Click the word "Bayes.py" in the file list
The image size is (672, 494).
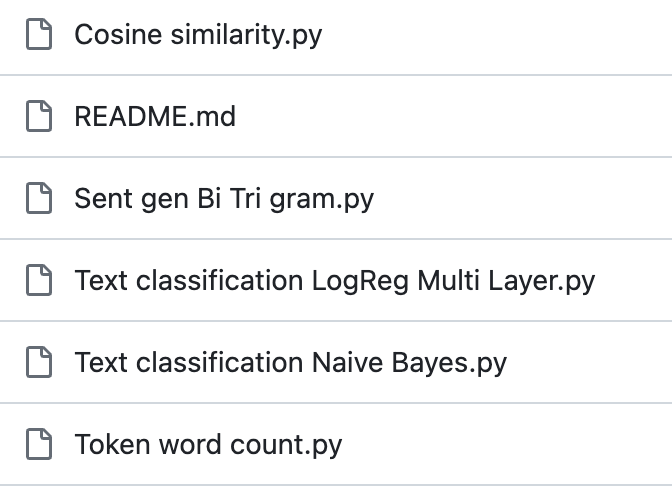click(449, 364)
